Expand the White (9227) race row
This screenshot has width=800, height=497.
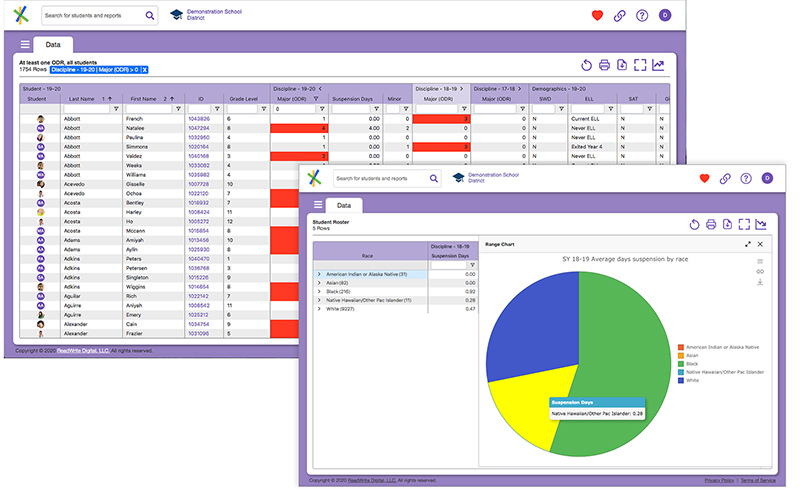click(319, 309)
